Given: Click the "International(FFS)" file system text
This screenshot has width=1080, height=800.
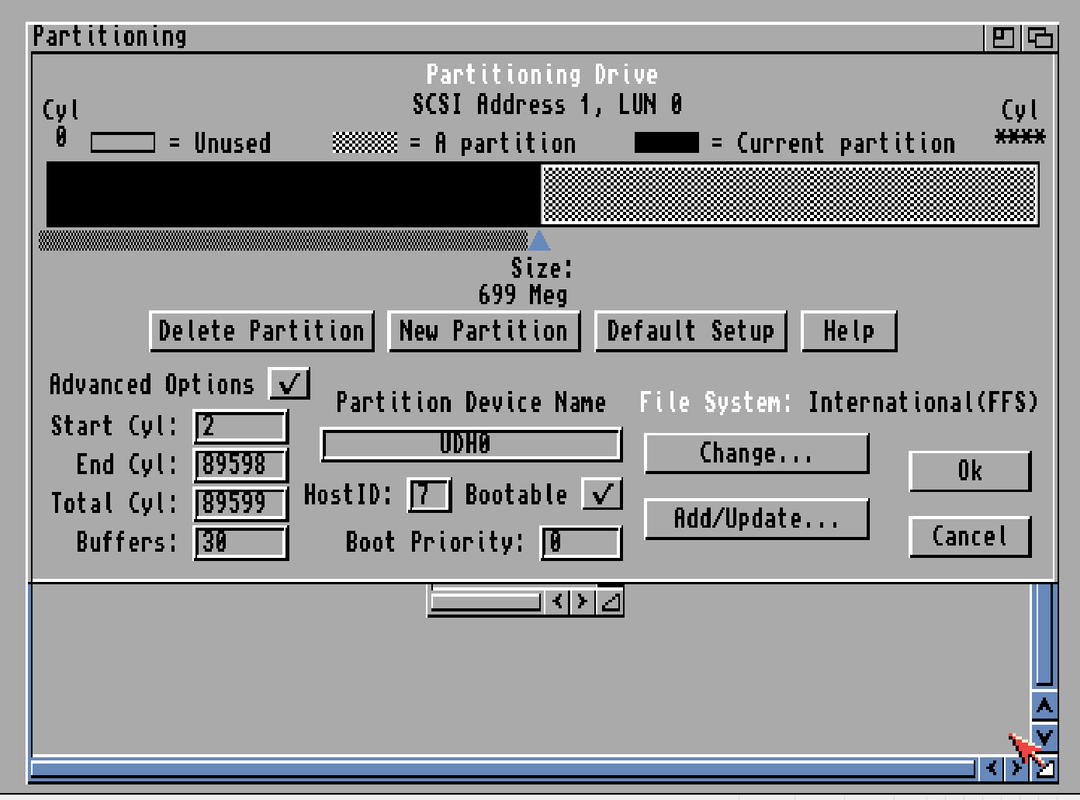Looking at the screenshot, I should click(x=923, y=402).
